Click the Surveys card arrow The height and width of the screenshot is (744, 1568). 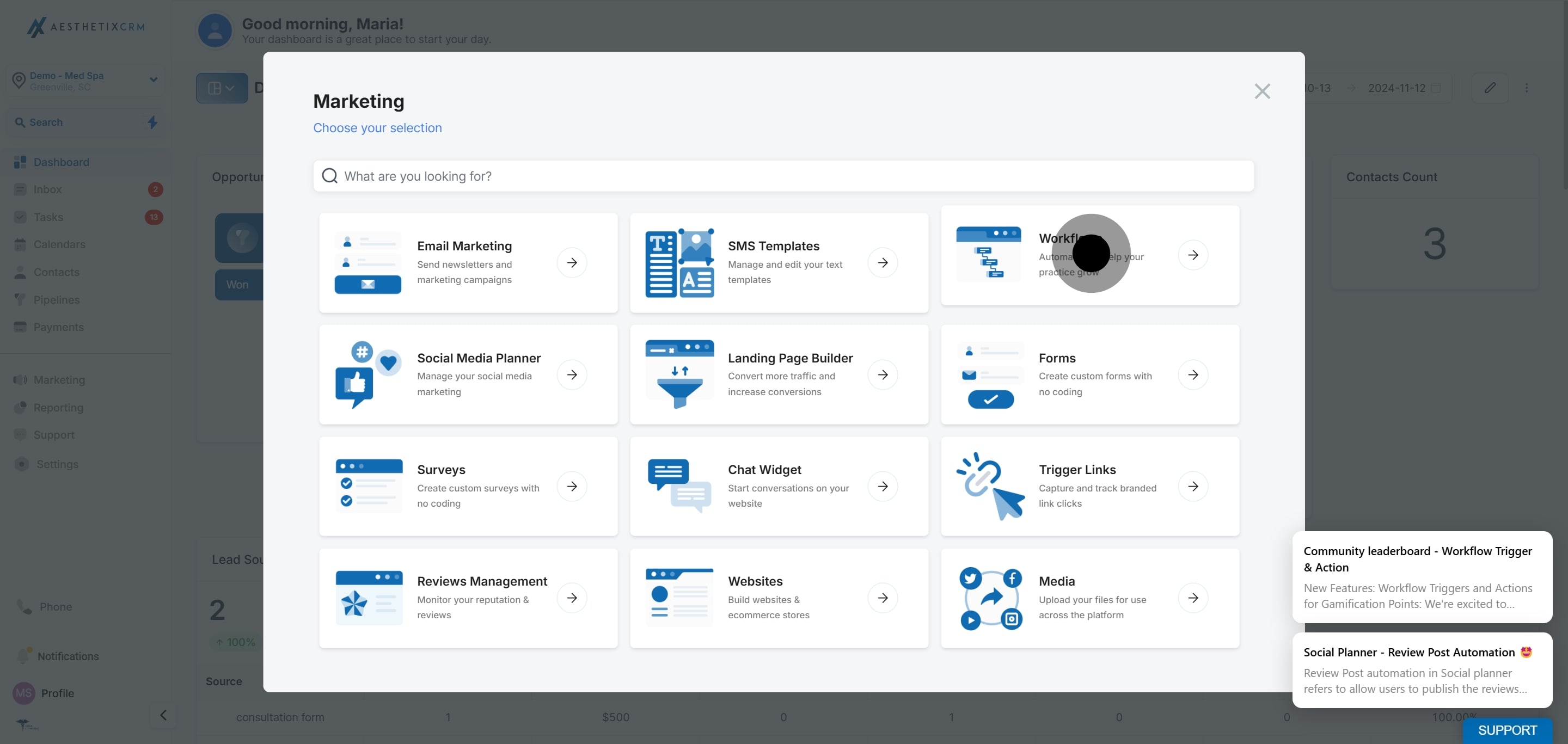pos(572,485)
